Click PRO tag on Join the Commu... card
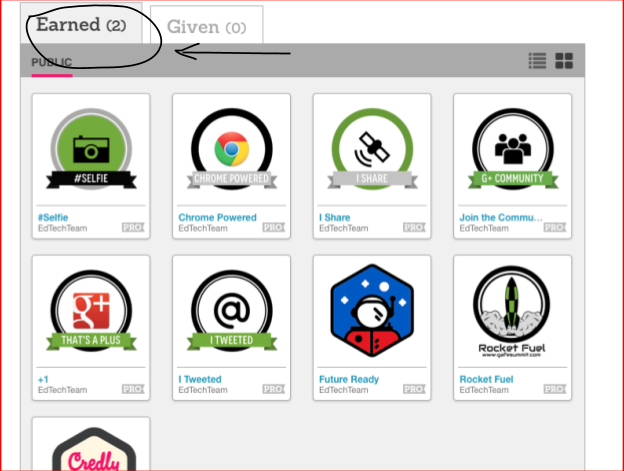This screenshot has width=624, height=471. [x=555, y=228]
